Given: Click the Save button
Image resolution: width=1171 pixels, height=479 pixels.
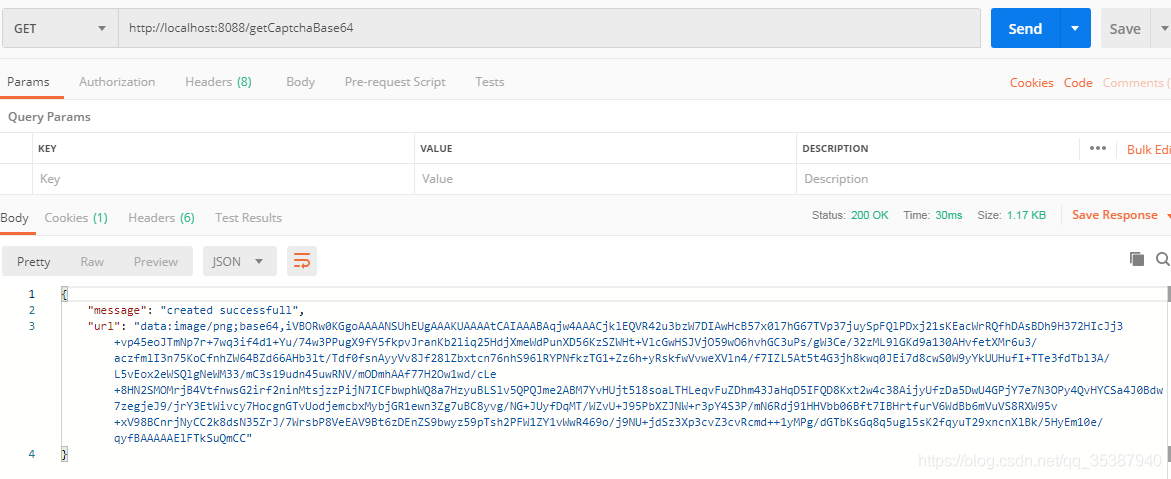Looking at the screenshot, I should tap(1125, 28).
